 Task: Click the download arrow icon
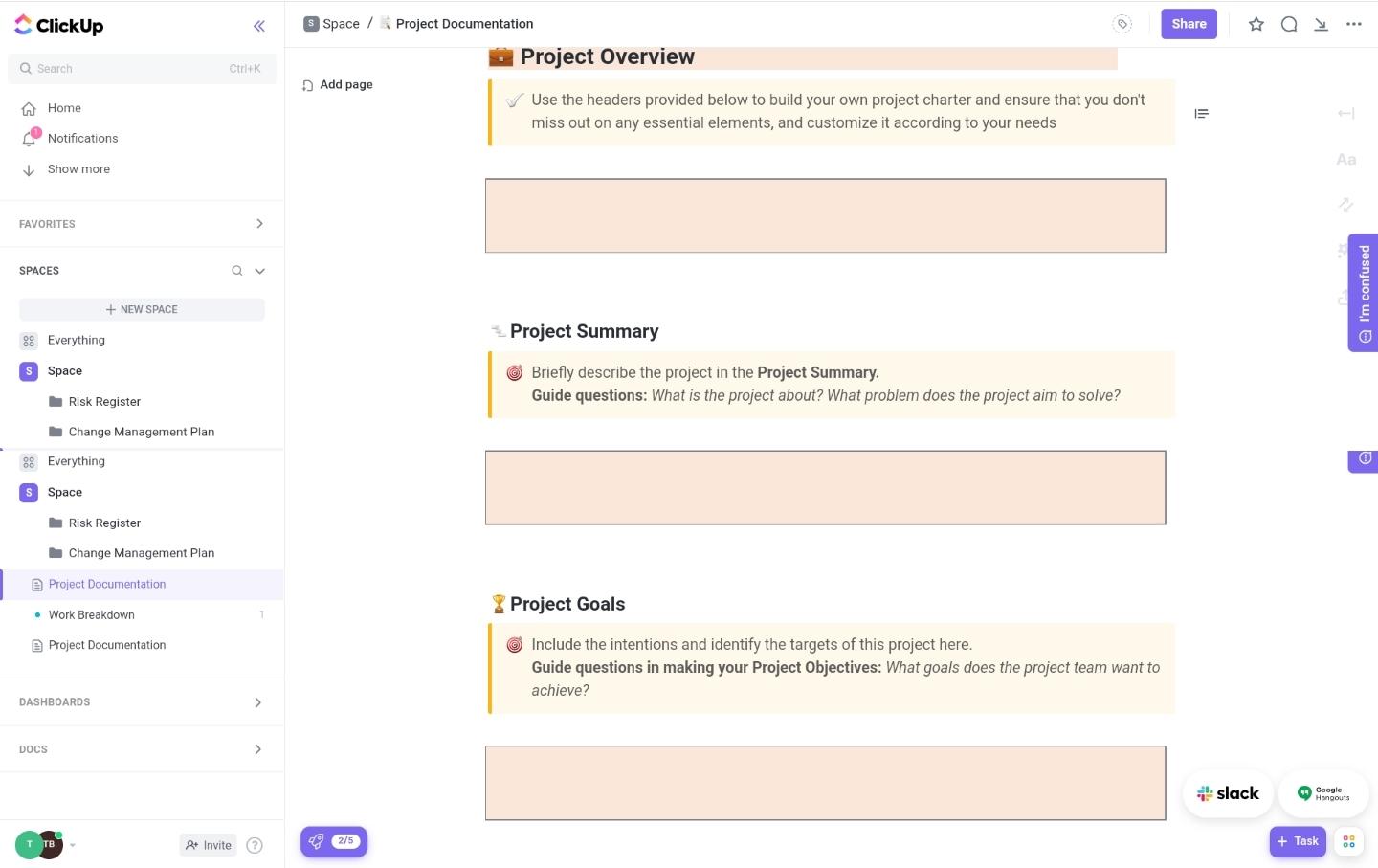tap(1321, 24)
